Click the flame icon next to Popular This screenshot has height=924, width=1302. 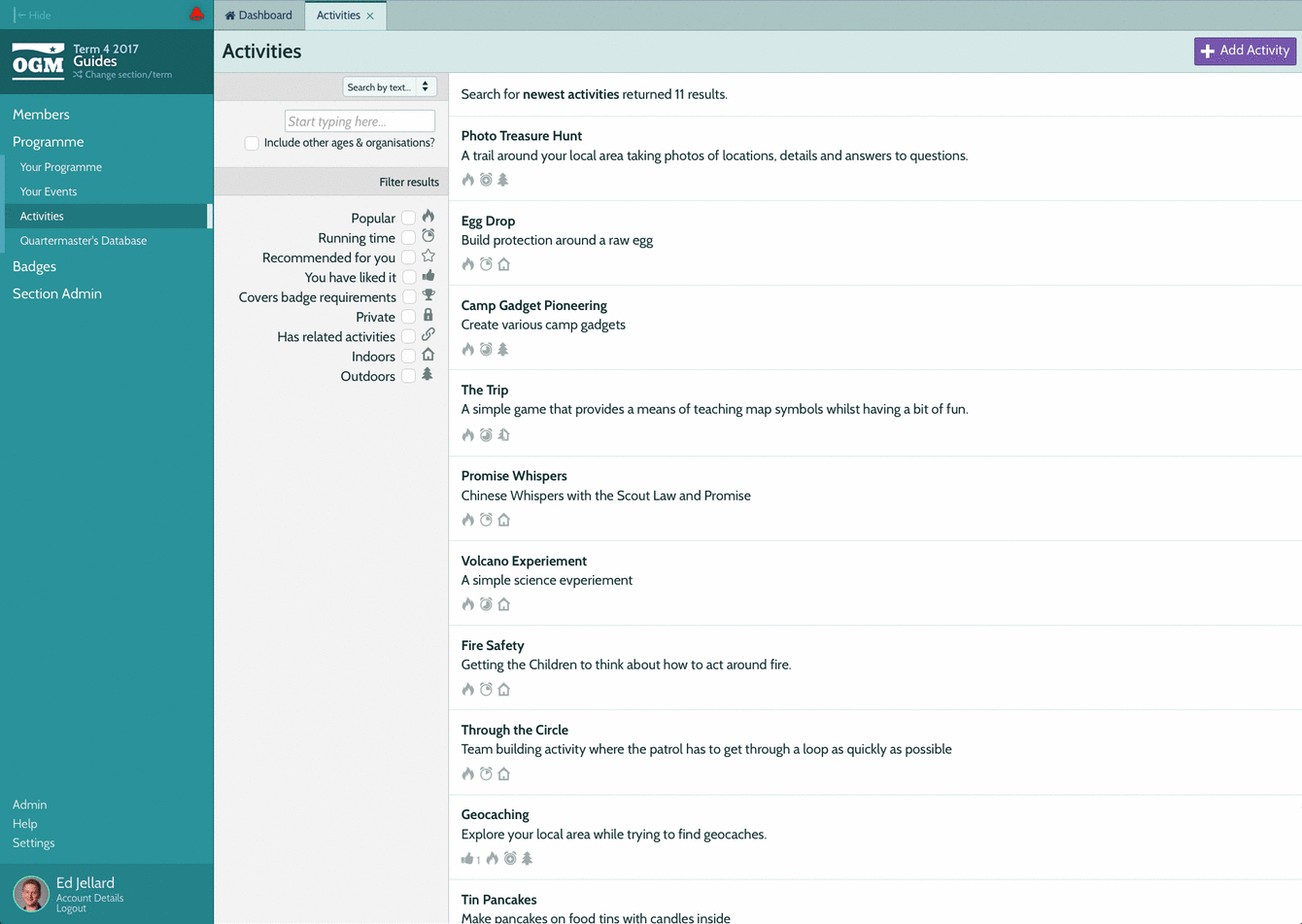pyautogui.click(x=428, y=217)
